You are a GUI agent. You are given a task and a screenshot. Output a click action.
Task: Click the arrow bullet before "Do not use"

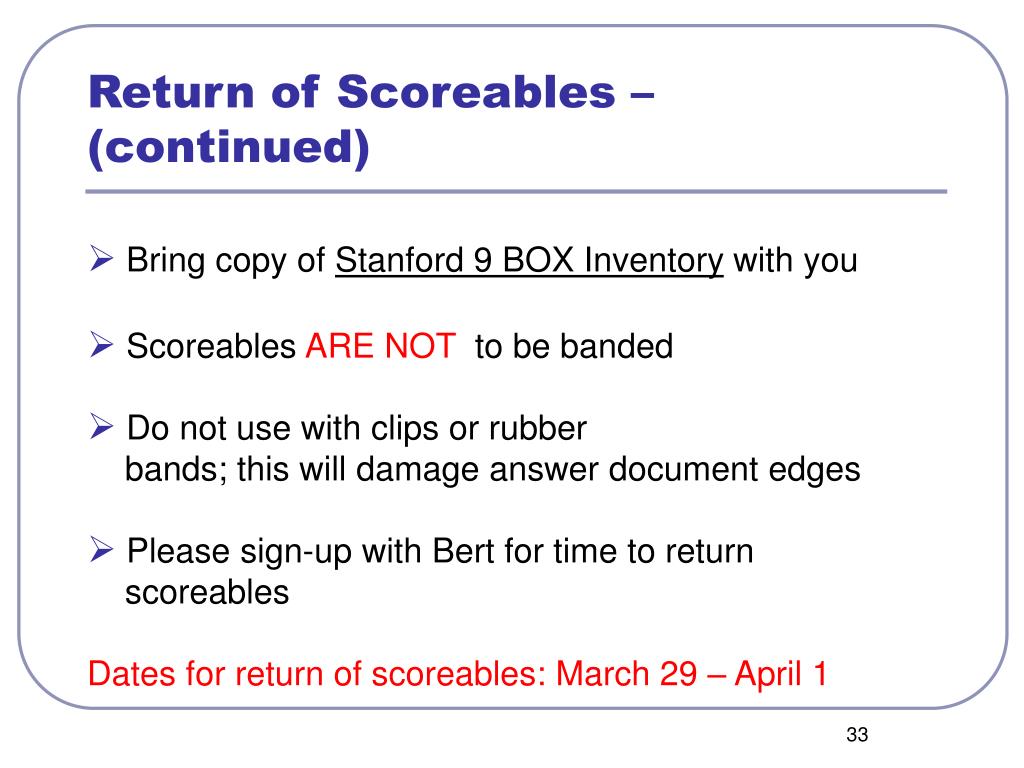coord(101,426)
